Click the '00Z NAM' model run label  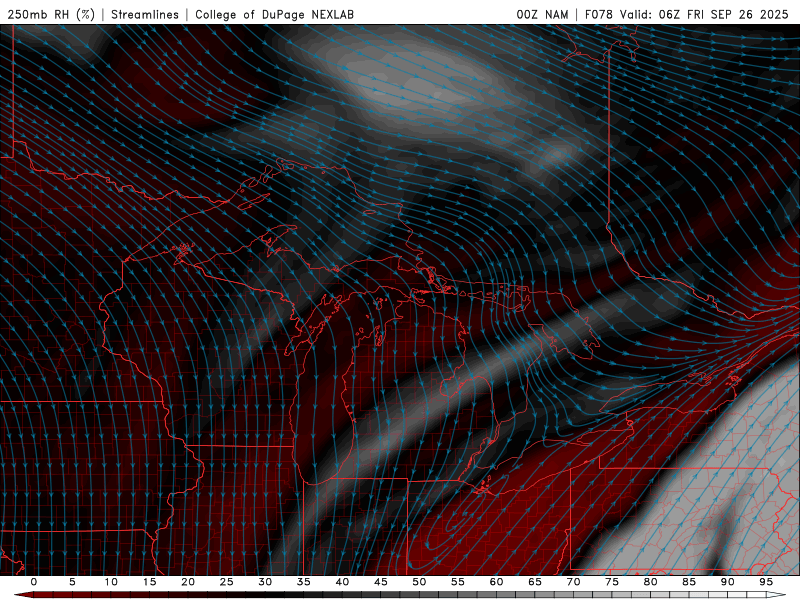[542, 14]
